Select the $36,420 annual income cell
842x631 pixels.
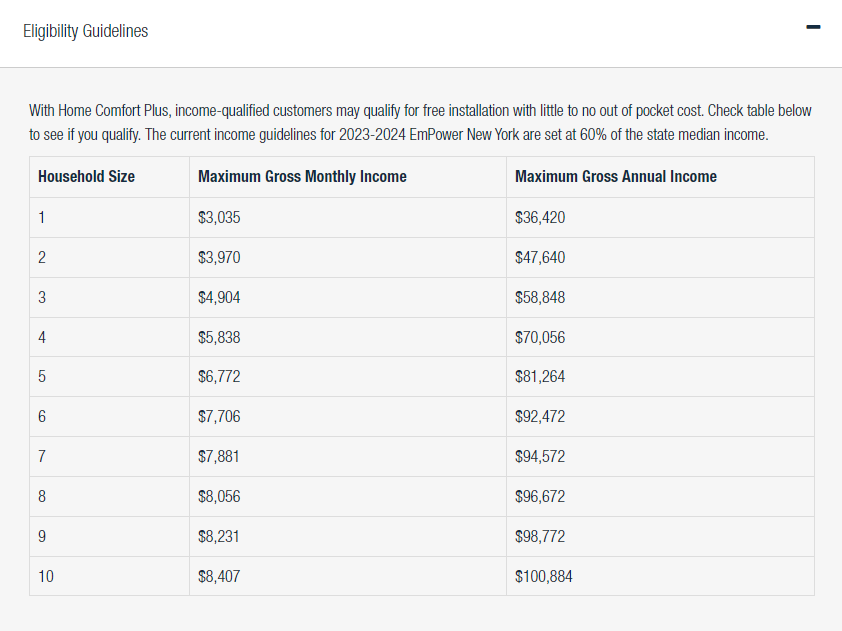(540, 217)
